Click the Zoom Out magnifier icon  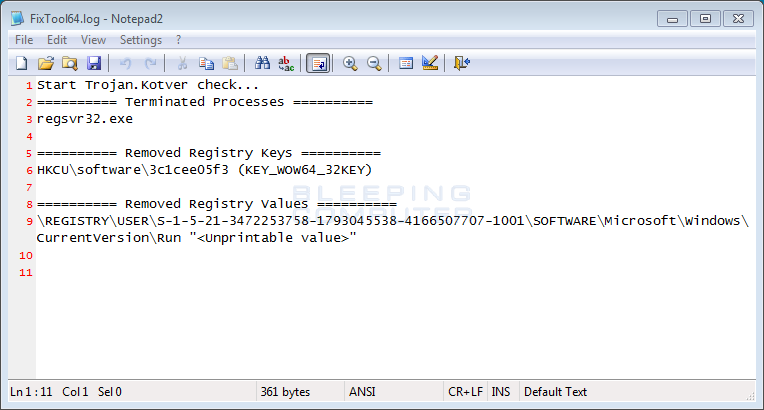pyautogui.click(x=374, y=63)
